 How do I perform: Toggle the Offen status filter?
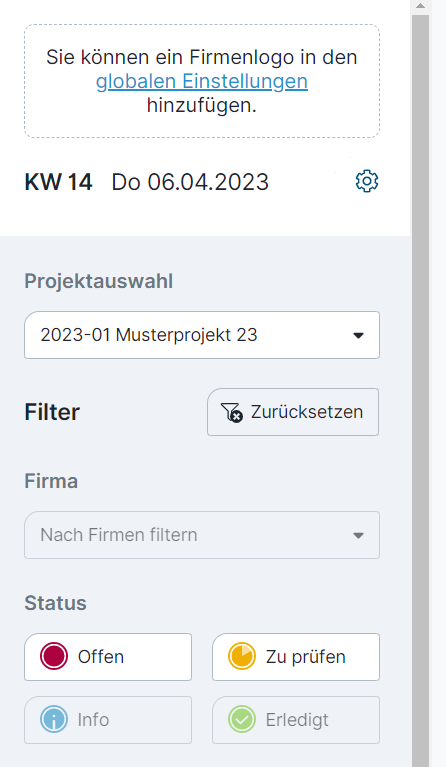click(108, 656)
